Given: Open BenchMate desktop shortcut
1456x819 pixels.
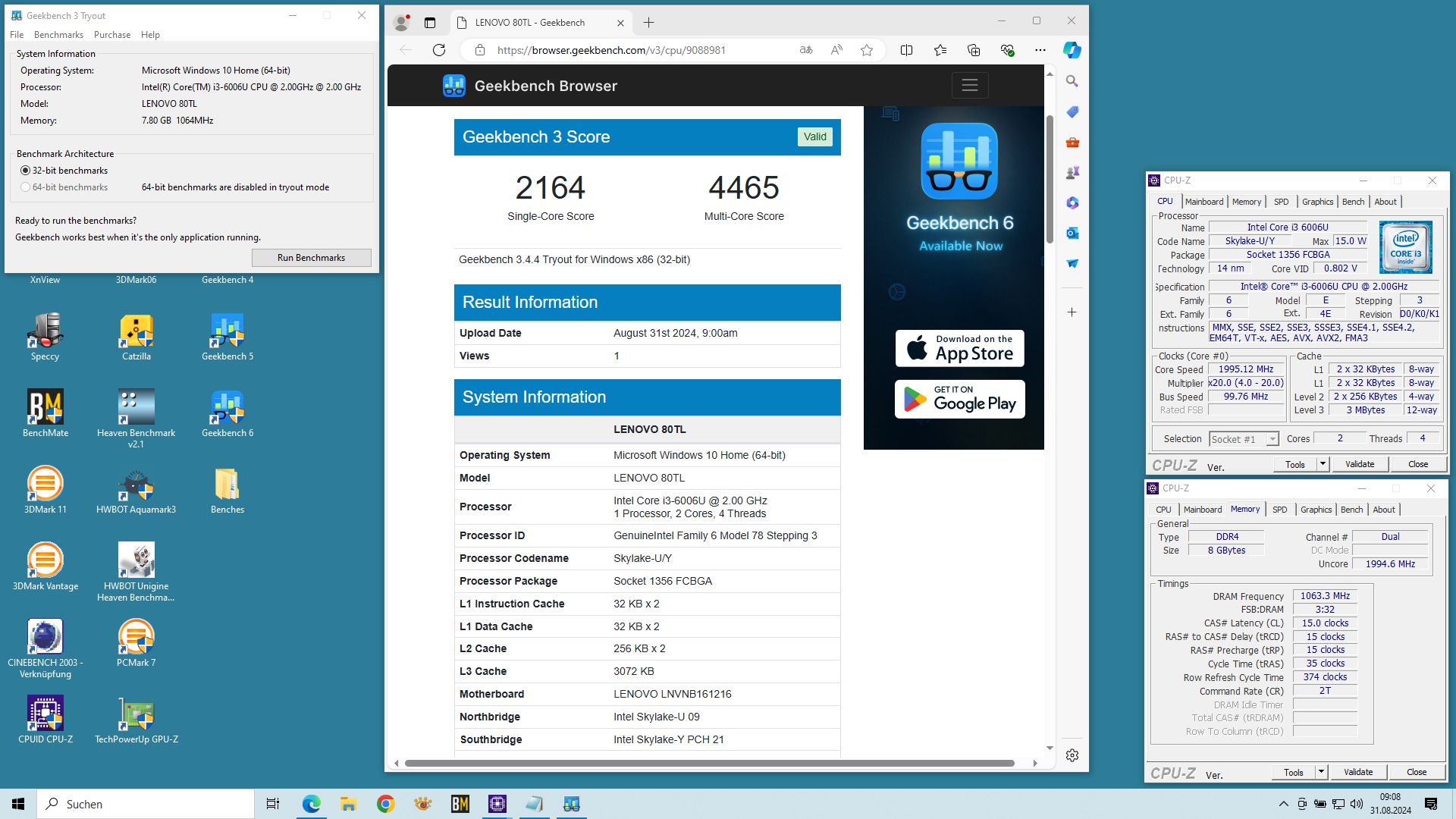Looking at the screenshot, I should click(x=45, y=413).
